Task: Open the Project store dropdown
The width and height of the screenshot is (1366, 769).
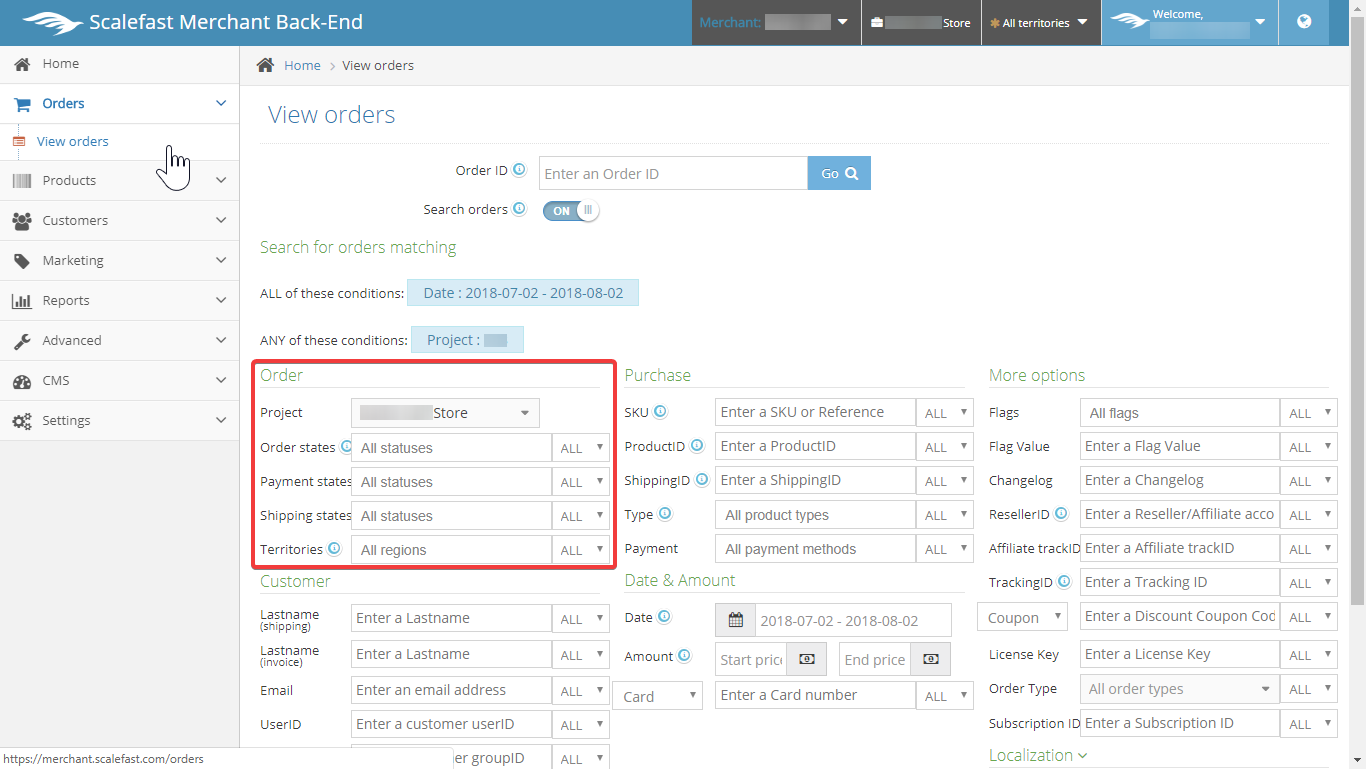Action: click(445, 413)
